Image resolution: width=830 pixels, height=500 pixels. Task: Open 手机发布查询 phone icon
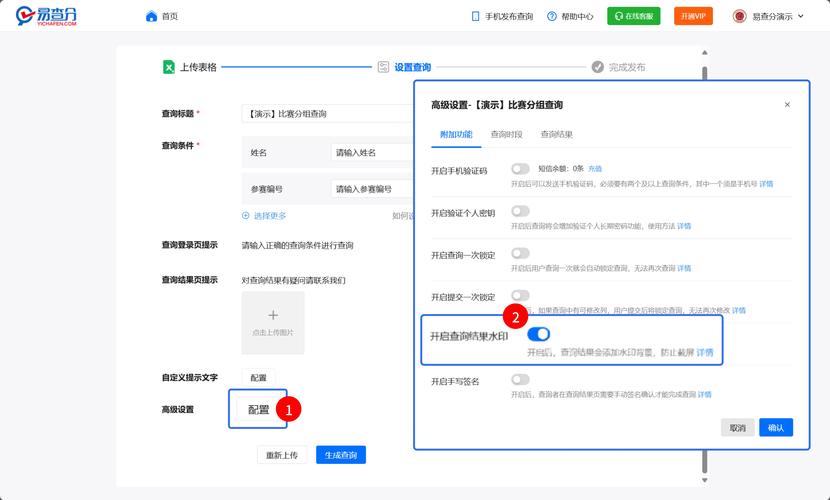pyautogui.click(x=475, y=16)
